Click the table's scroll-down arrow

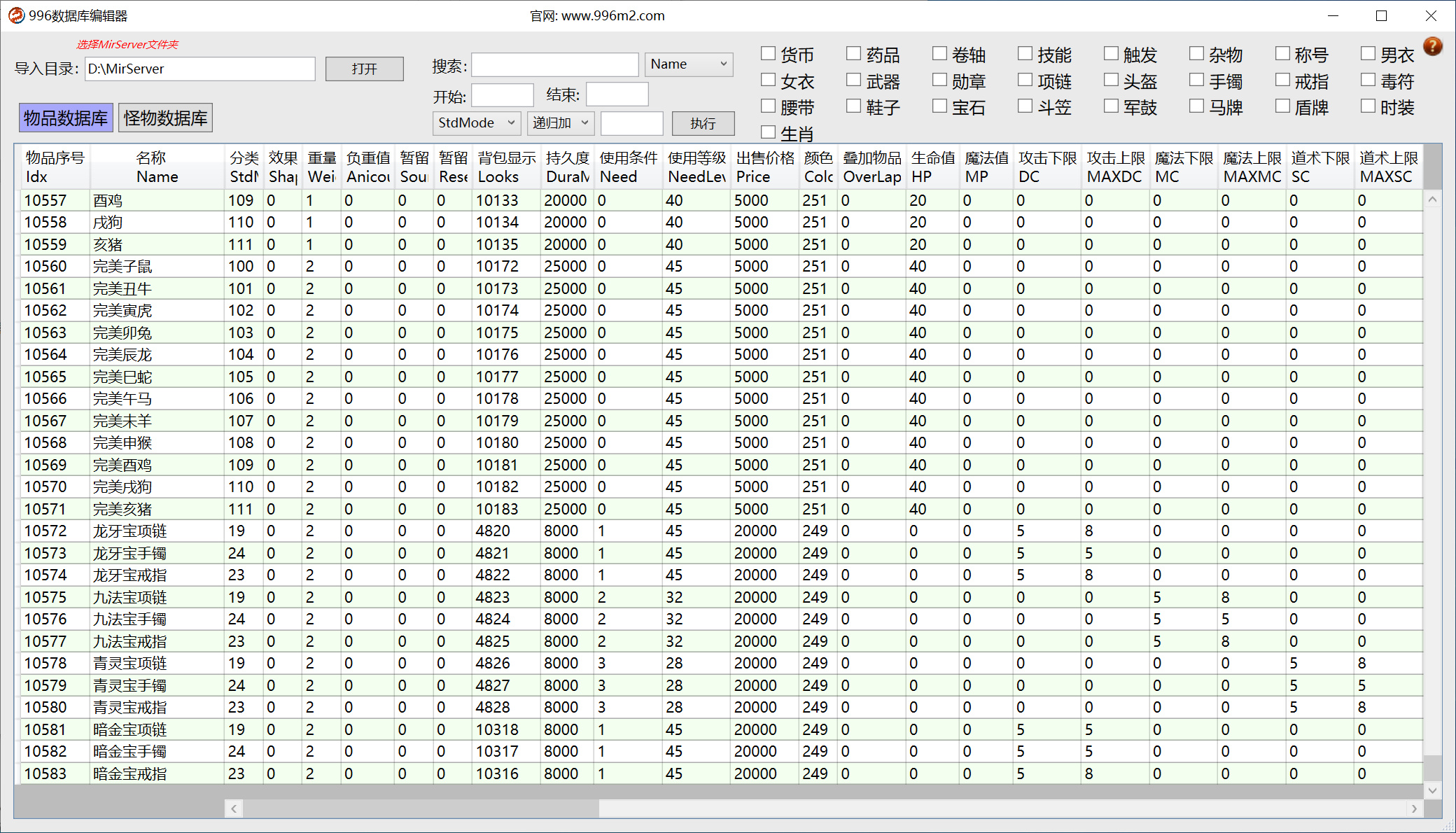pos(1432,790)
